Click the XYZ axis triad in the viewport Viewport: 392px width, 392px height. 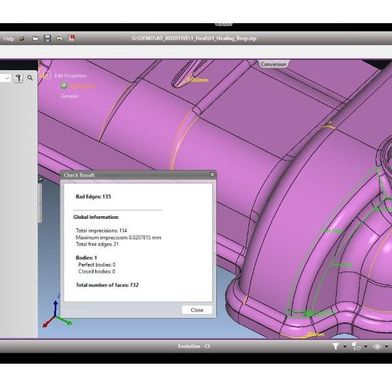[56, 312]
